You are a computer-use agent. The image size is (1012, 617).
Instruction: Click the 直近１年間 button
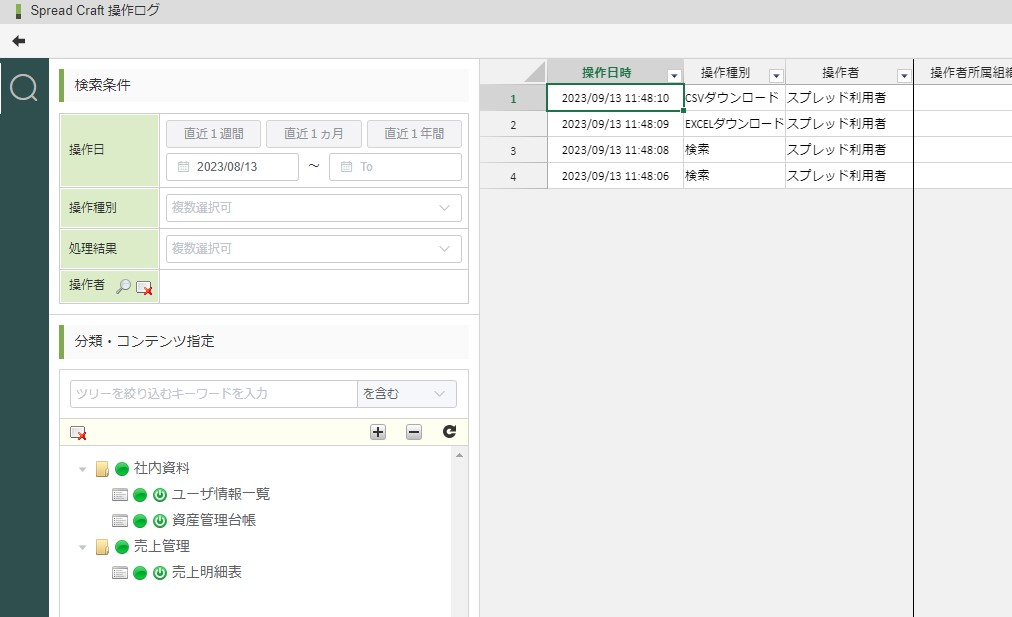click(414, 134)
